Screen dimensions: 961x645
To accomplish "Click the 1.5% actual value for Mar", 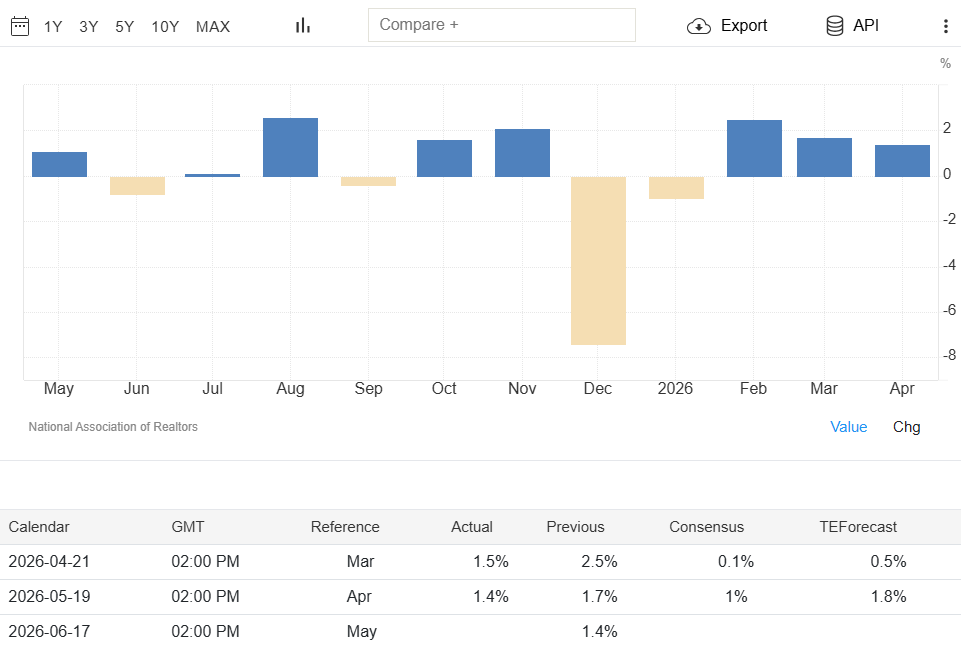I will [491, 562].
